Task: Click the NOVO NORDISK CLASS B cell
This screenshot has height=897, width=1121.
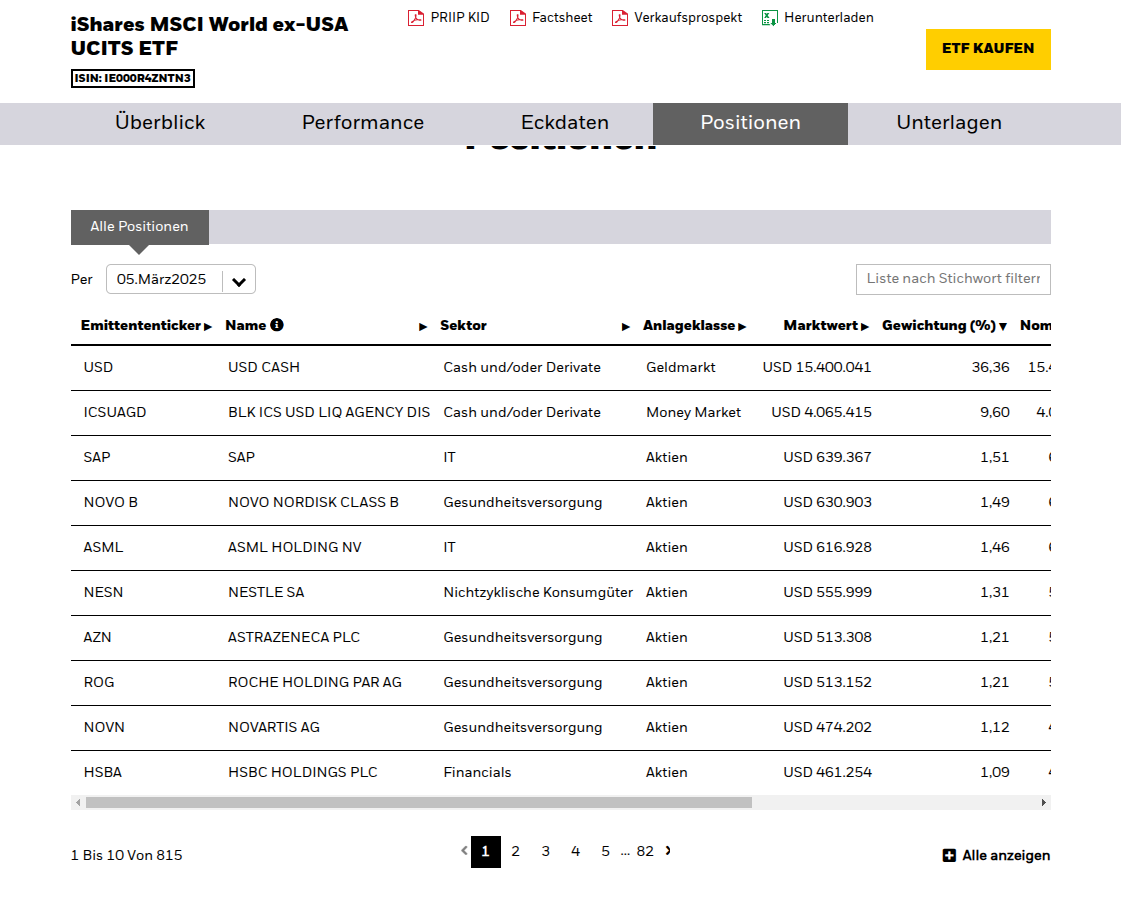Action: coord(313,502)
